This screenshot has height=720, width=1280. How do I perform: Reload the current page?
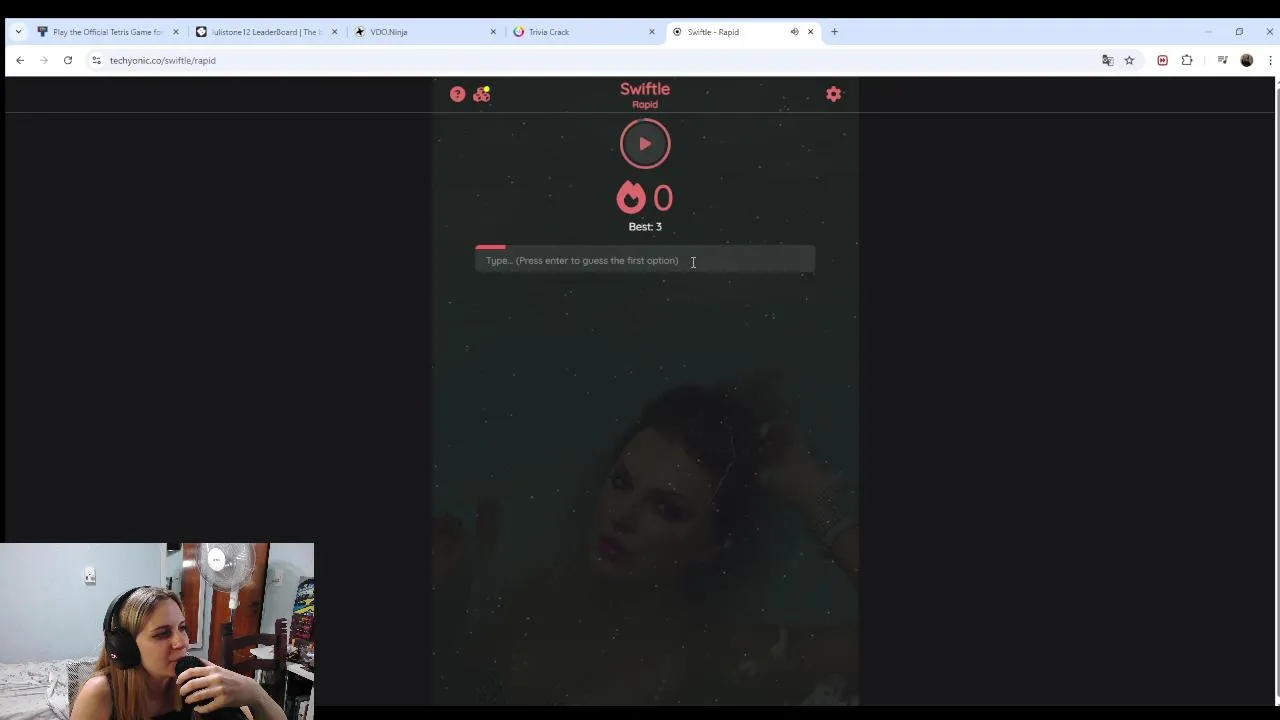[68, 60]
